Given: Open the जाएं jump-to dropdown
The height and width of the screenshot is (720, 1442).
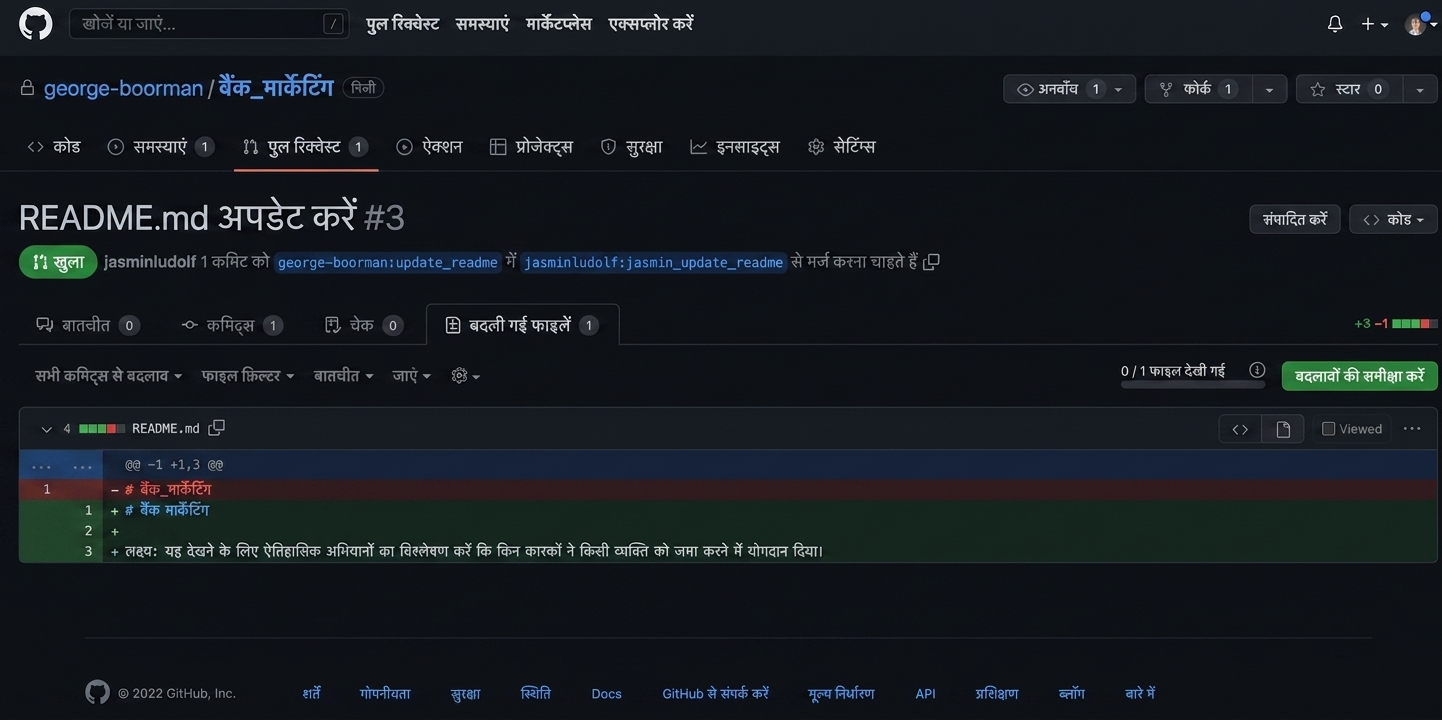Looking at the screenshot, I should [412, 376].
